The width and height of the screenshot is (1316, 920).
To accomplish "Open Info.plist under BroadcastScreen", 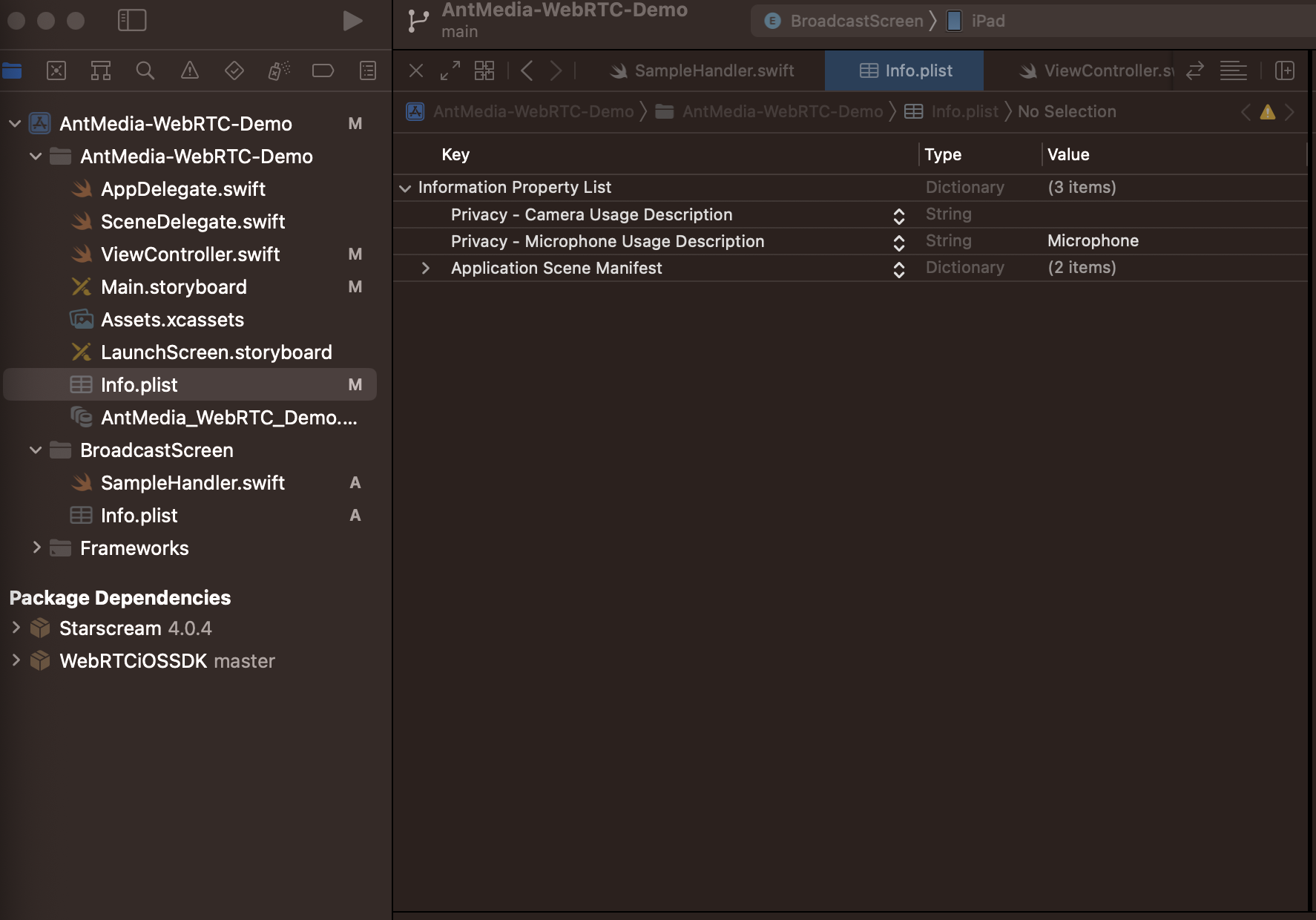I will (x=139, y=515).
